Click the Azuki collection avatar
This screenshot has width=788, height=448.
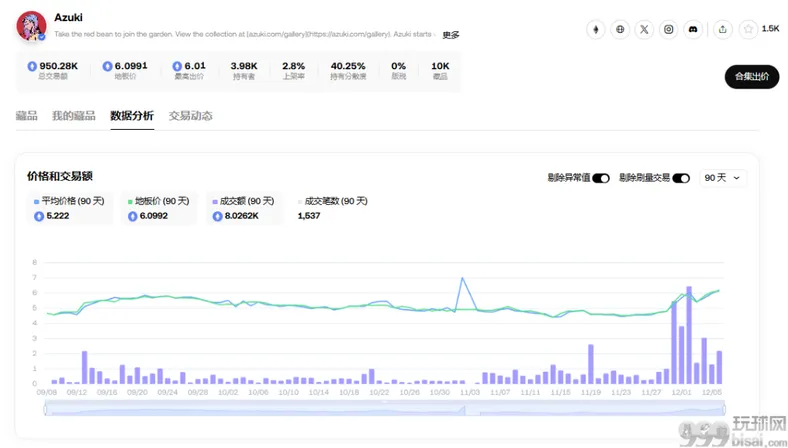pos(31,26)
